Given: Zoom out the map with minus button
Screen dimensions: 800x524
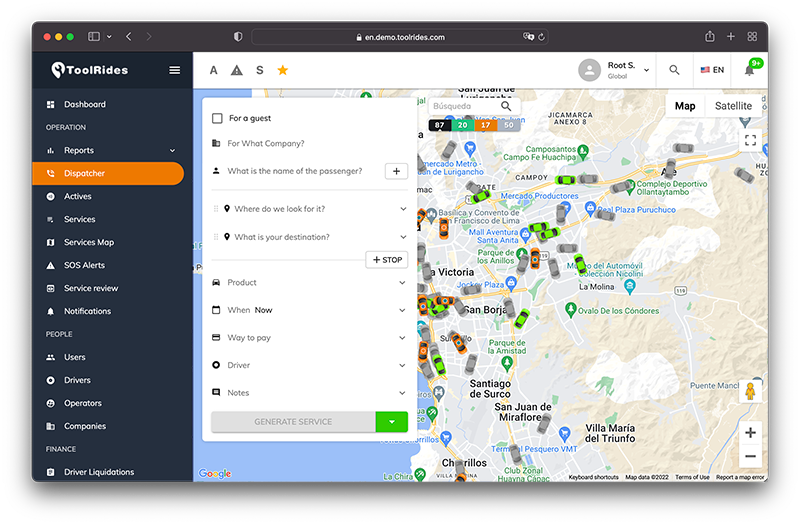Looking at the screenshot, I should pos(750,456).
